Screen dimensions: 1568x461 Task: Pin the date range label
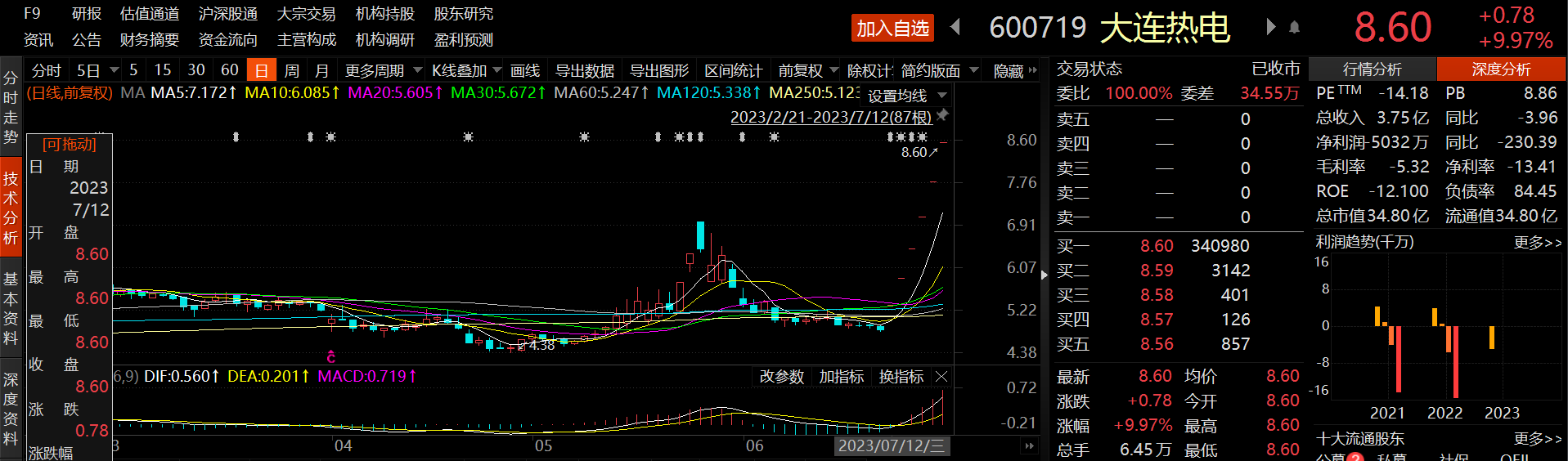click(942, 115)
